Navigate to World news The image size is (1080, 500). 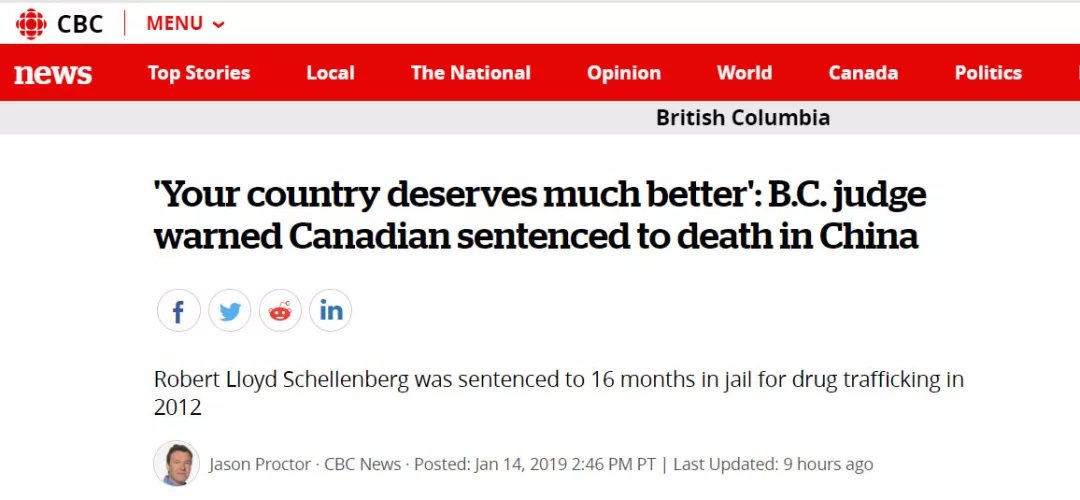[744, 73]
